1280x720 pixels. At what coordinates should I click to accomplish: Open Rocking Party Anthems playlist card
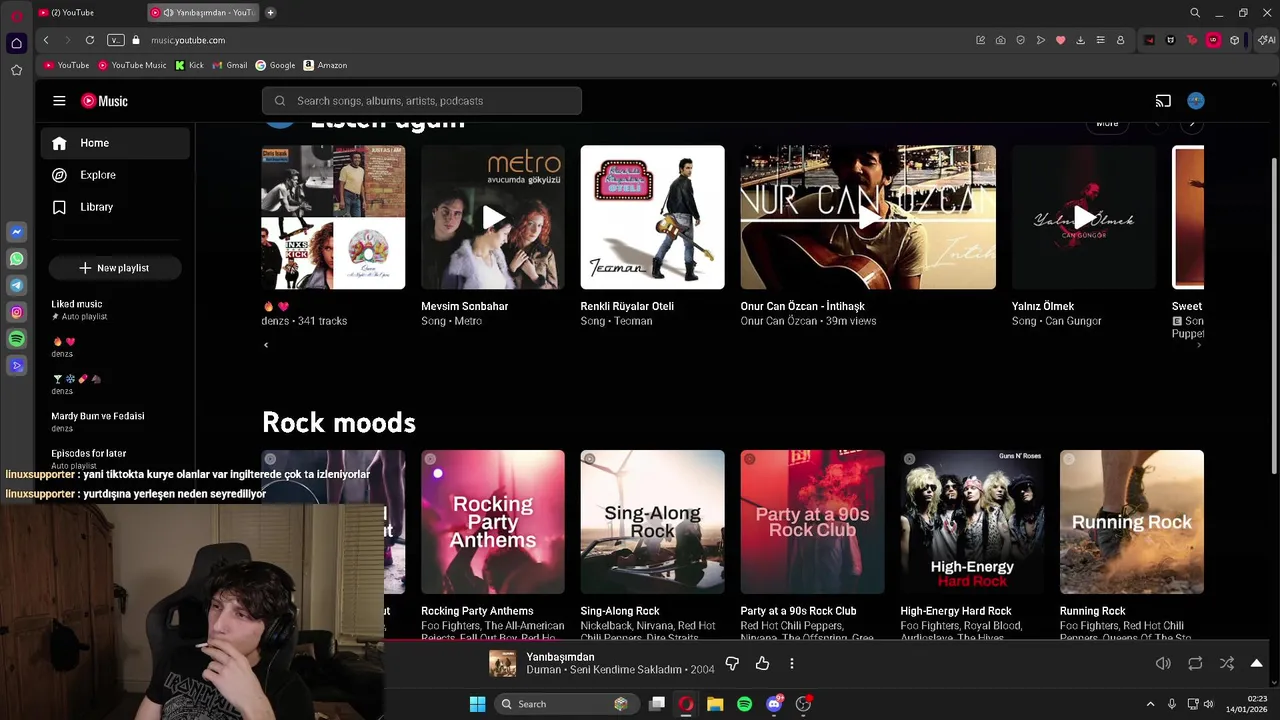pos(493,522)
